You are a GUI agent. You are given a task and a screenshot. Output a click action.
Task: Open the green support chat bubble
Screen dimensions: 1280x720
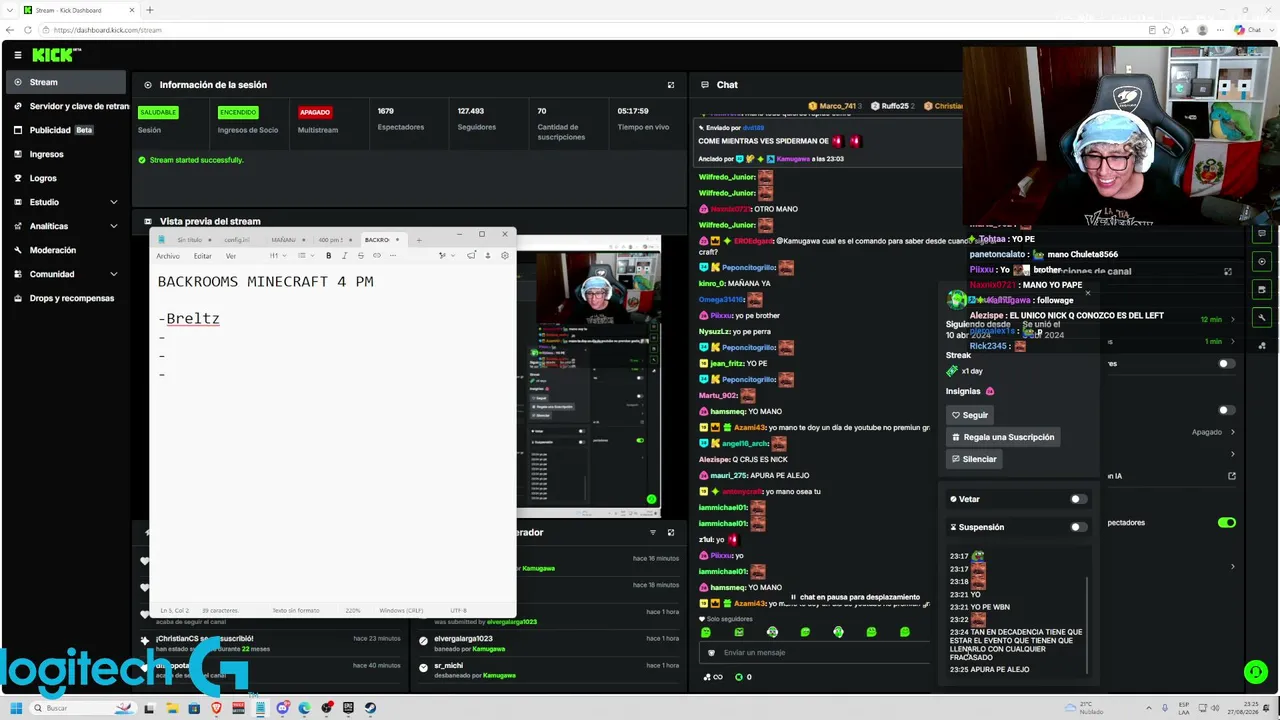[x=1255, y=672]
